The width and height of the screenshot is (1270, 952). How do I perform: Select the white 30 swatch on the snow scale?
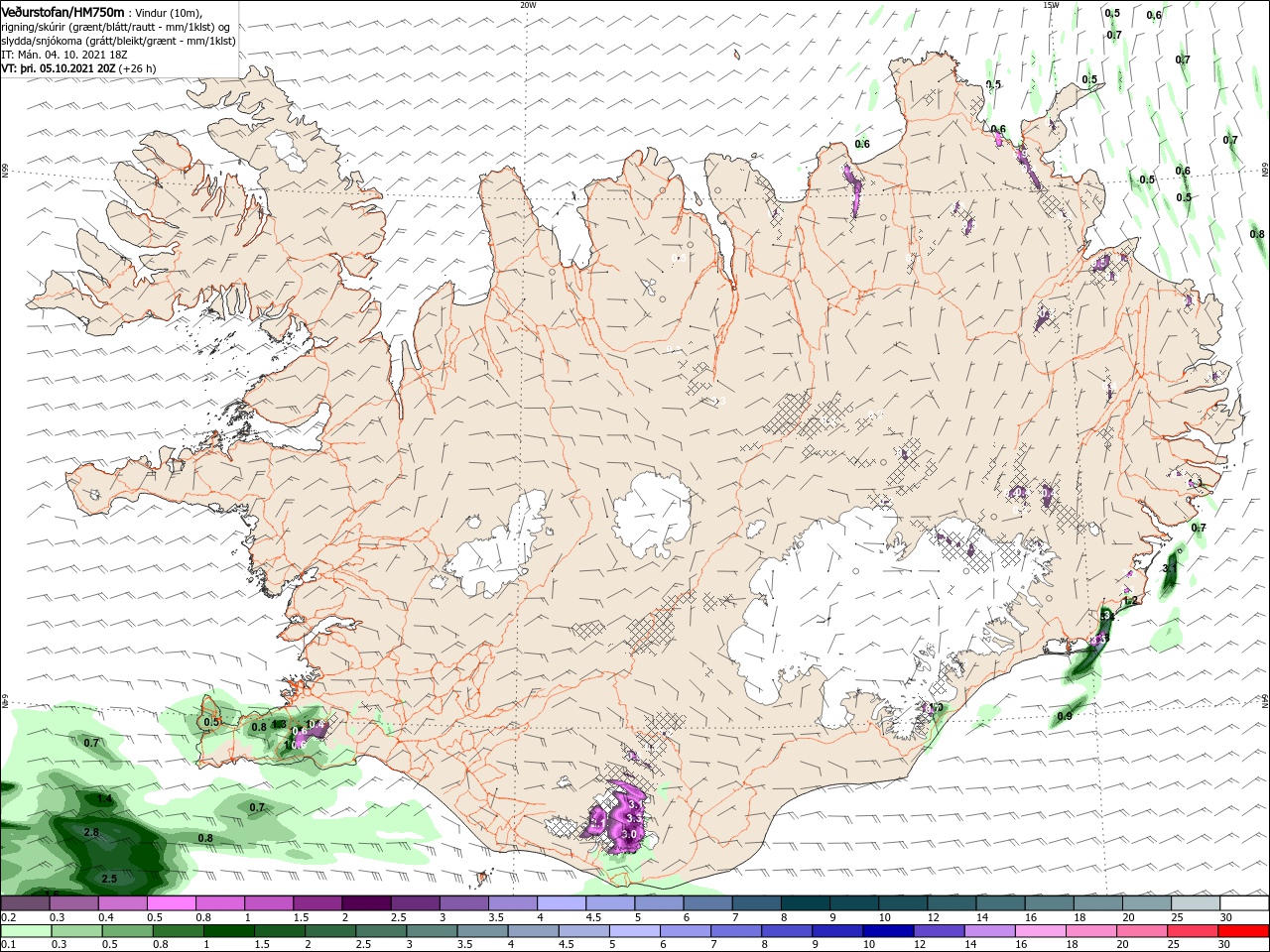(1244, 903)
